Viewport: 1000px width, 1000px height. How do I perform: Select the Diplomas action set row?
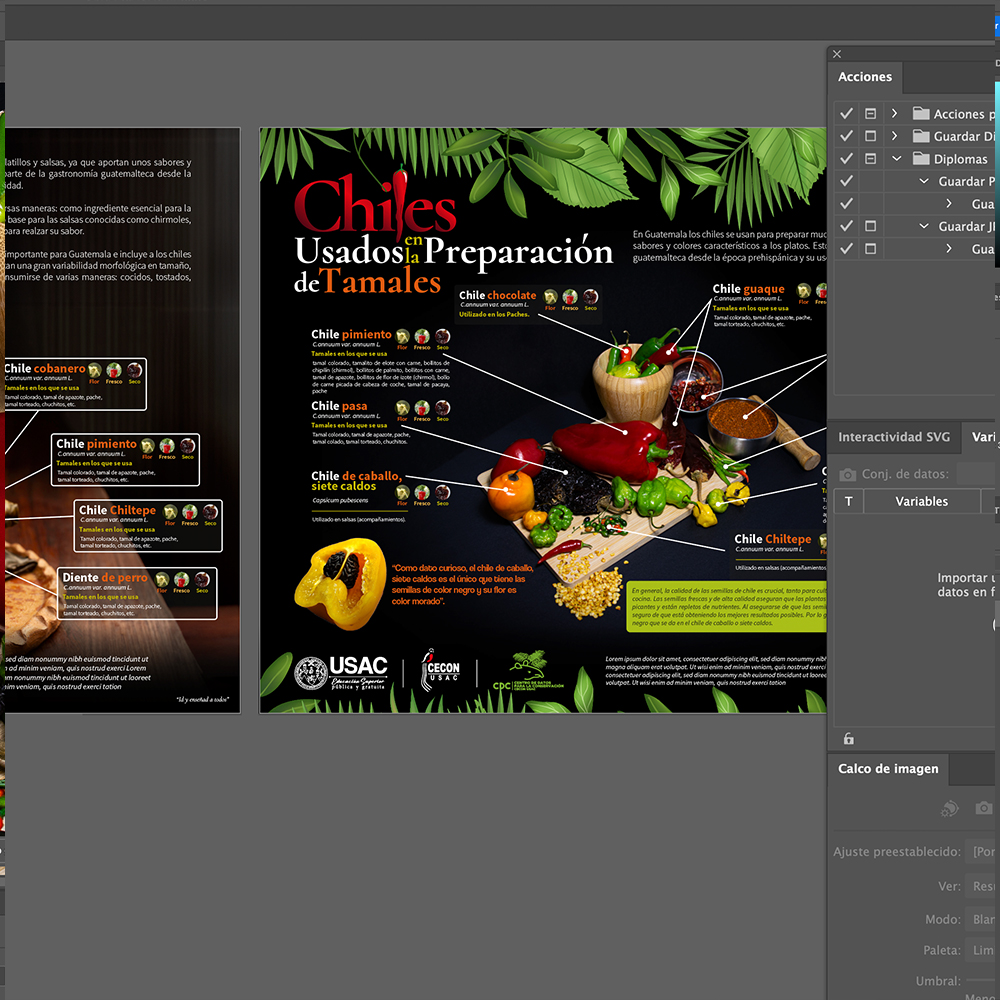[916, 159]
